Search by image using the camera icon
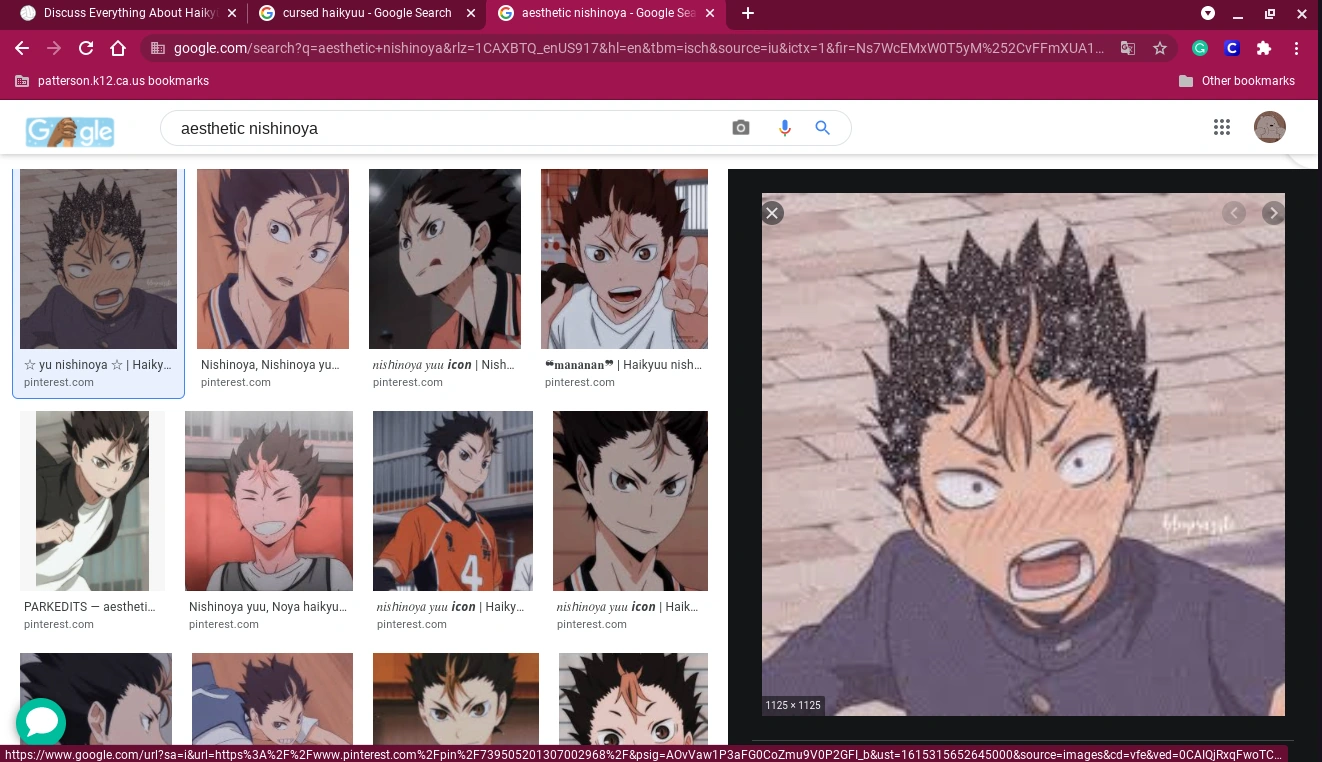Image resolution: width=1322 pixels, height=762 pixels. coord(741,128)
